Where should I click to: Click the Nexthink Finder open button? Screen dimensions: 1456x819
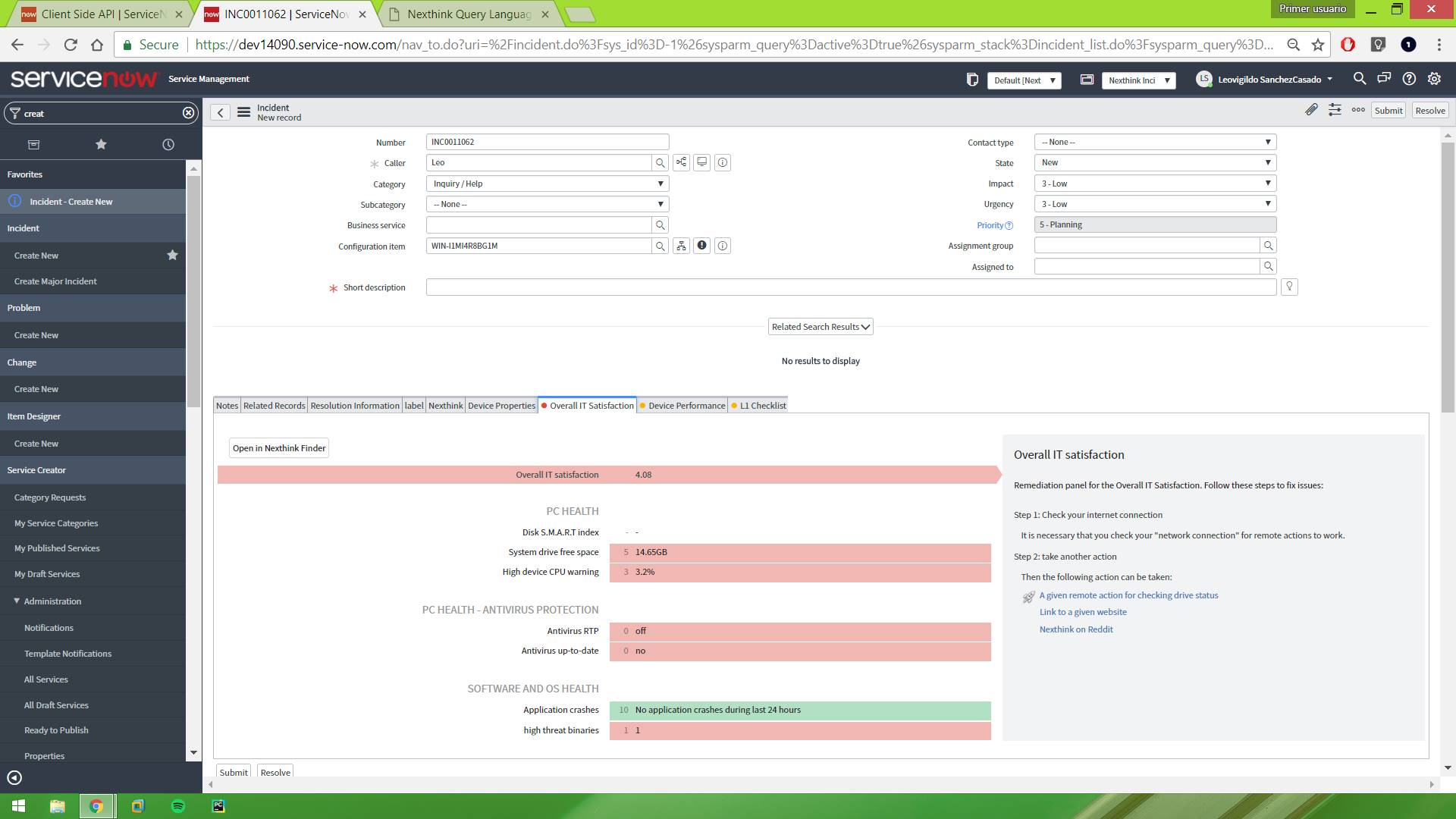tap(278, 448)
